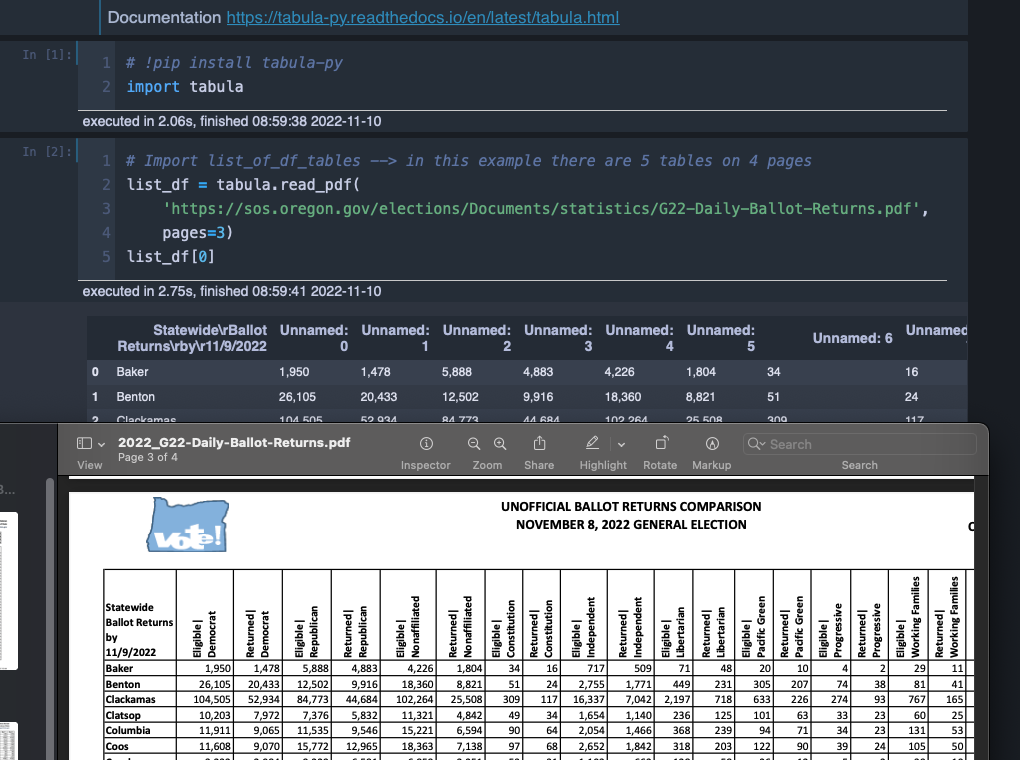Screen dimensions: 1020x760
Task: Show the Markup toolbar
Action: tap(712, 444)
